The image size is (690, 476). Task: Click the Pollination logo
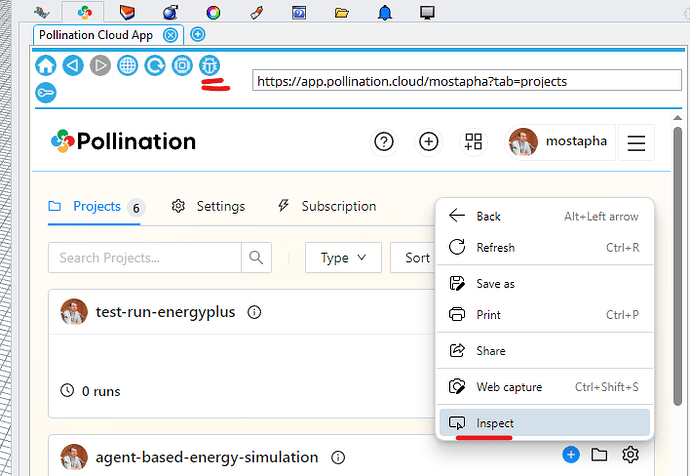(123, 142)
